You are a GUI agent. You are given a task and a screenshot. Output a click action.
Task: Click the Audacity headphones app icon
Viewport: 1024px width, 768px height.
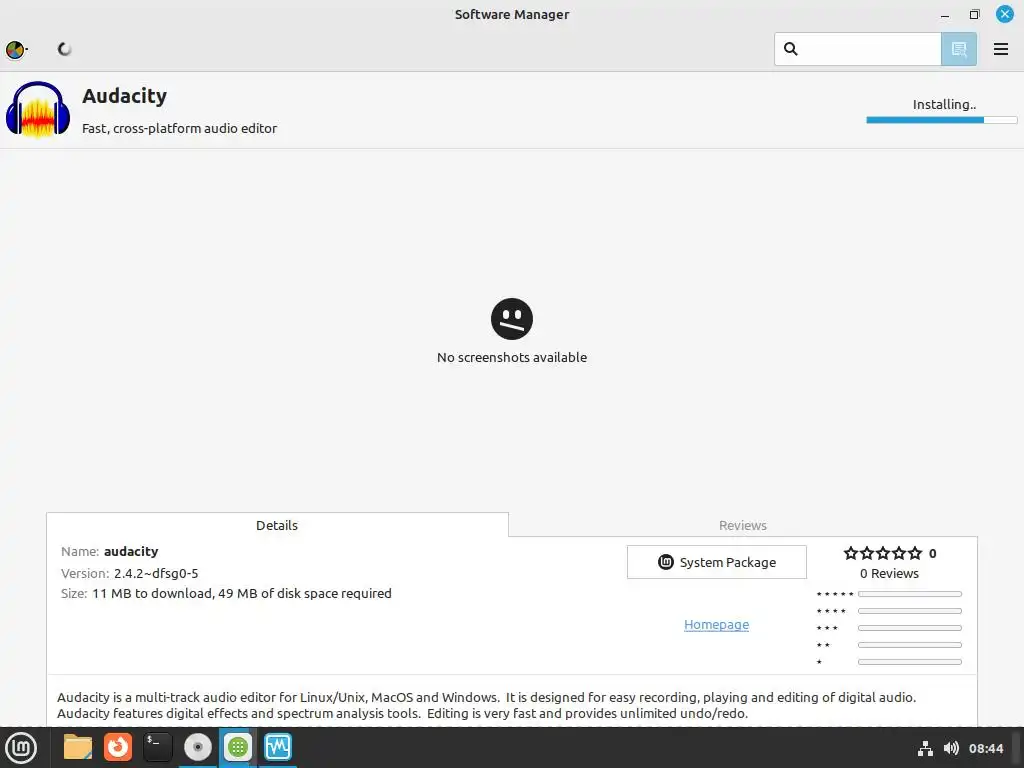coord(38,110)
